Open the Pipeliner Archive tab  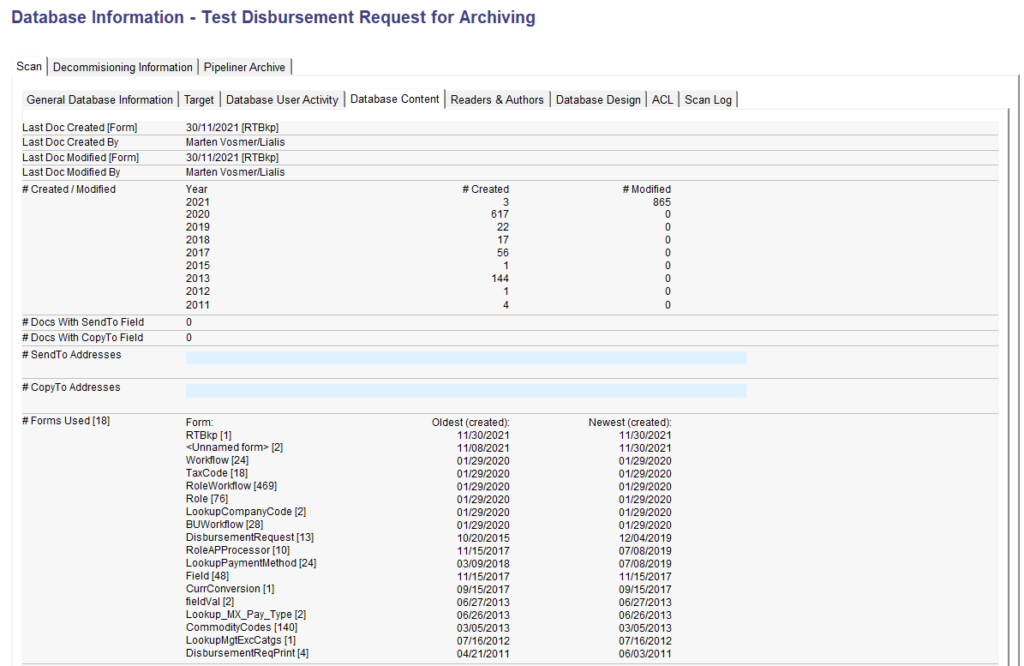click(244, 66)
